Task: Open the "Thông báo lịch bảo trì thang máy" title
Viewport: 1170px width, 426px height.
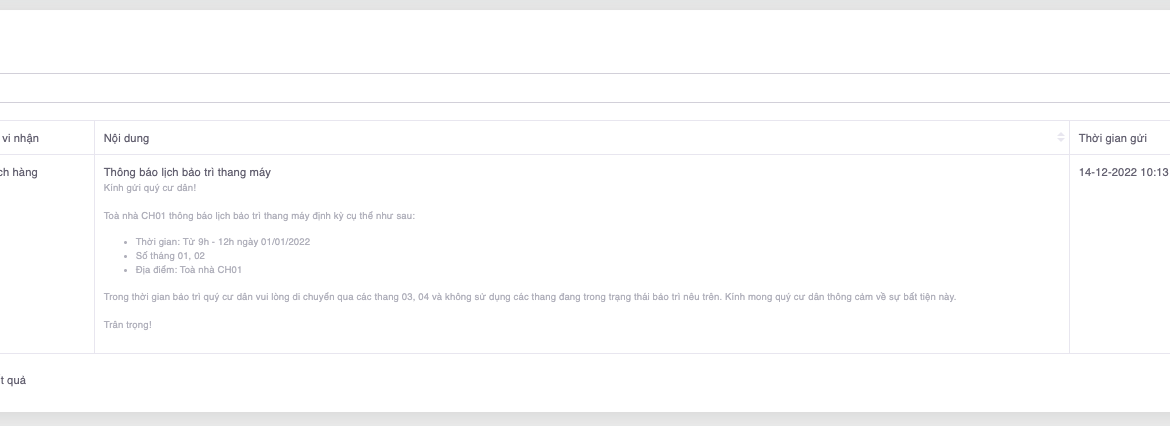Action: pos(187,172)
